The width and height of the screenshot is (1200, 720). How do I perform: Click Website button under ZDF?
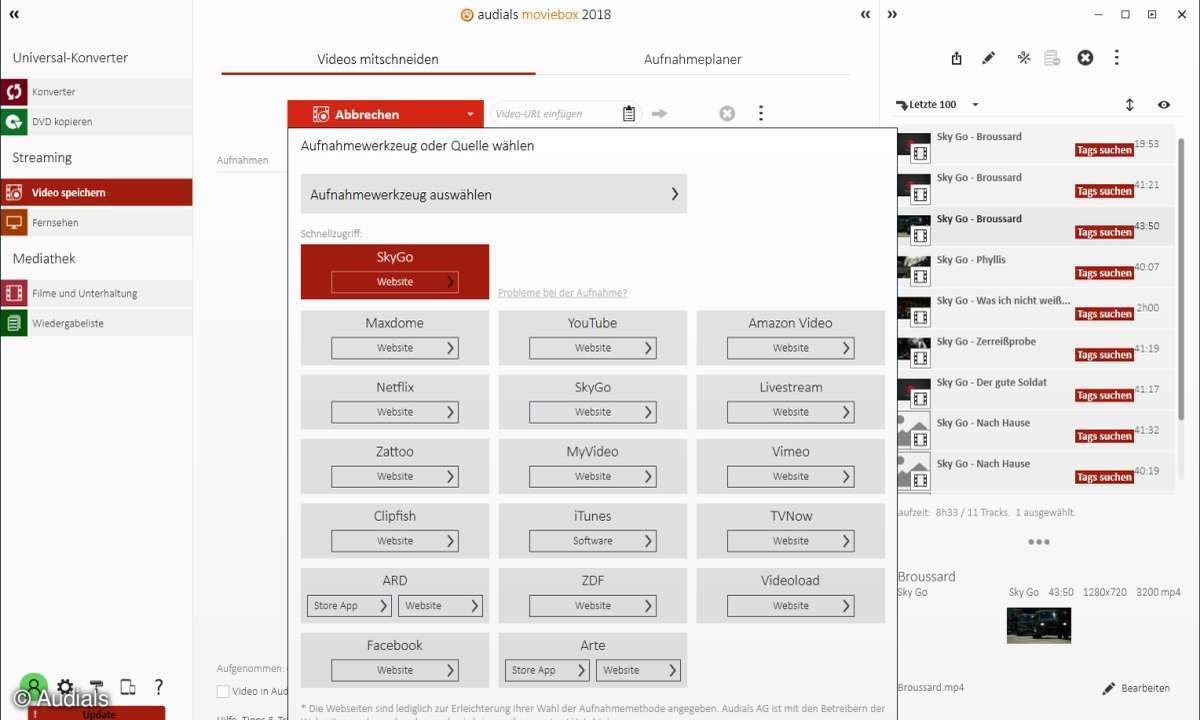coord(593,605)
